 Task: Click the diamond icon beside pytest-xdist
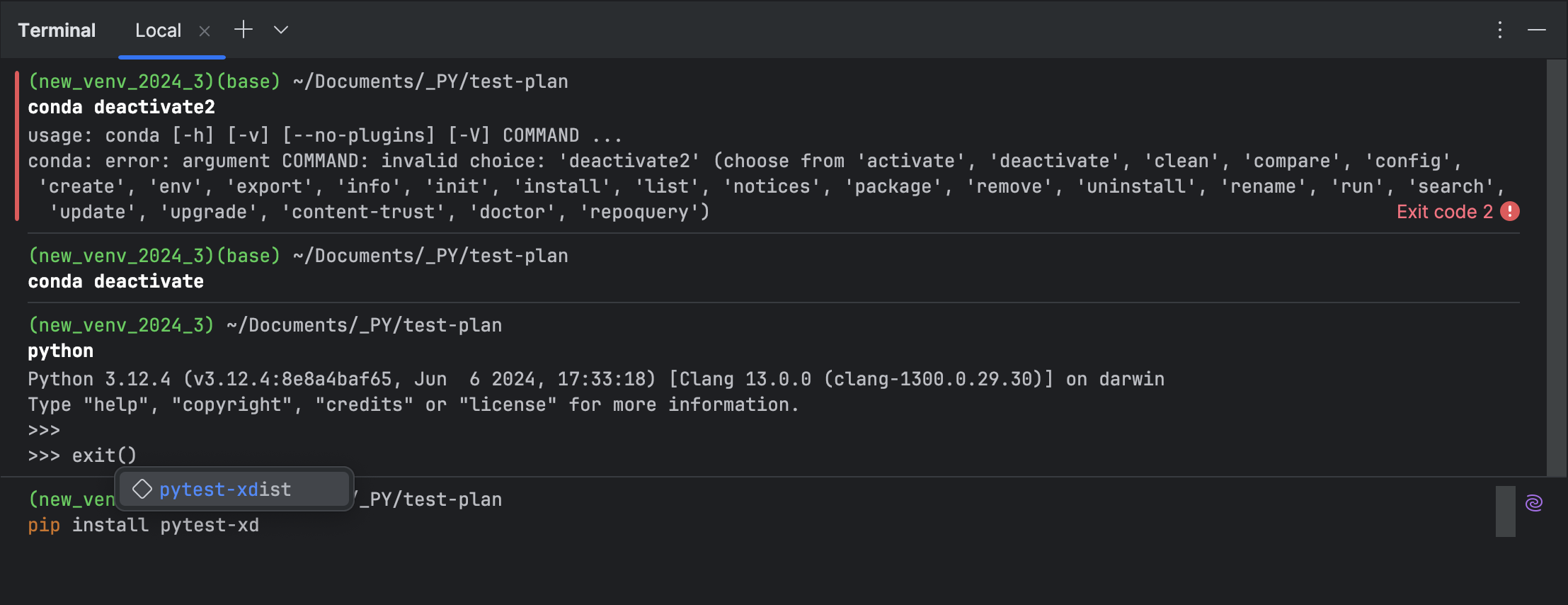tap(142, 490)
